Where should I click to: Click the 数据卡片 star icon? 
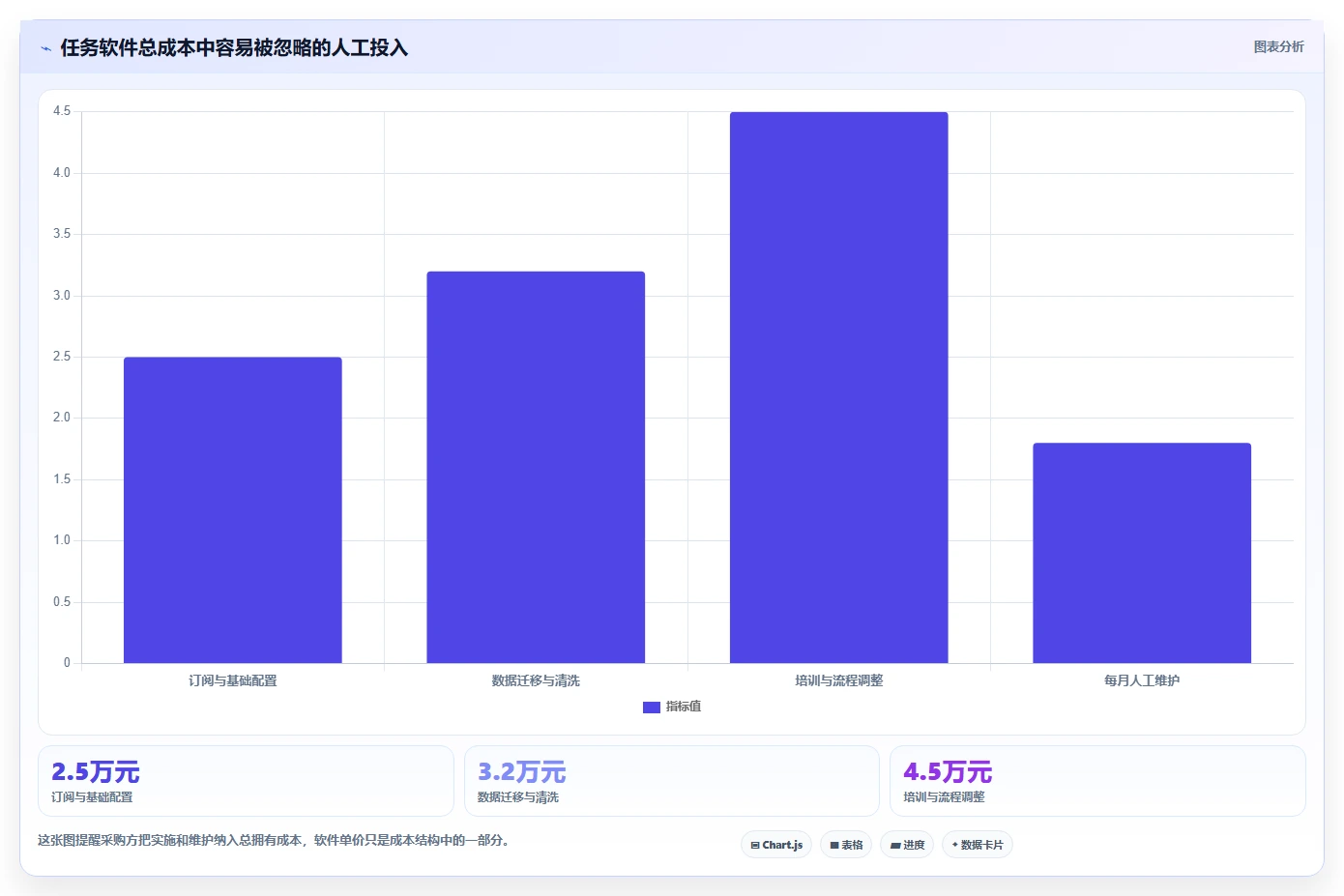955,845
